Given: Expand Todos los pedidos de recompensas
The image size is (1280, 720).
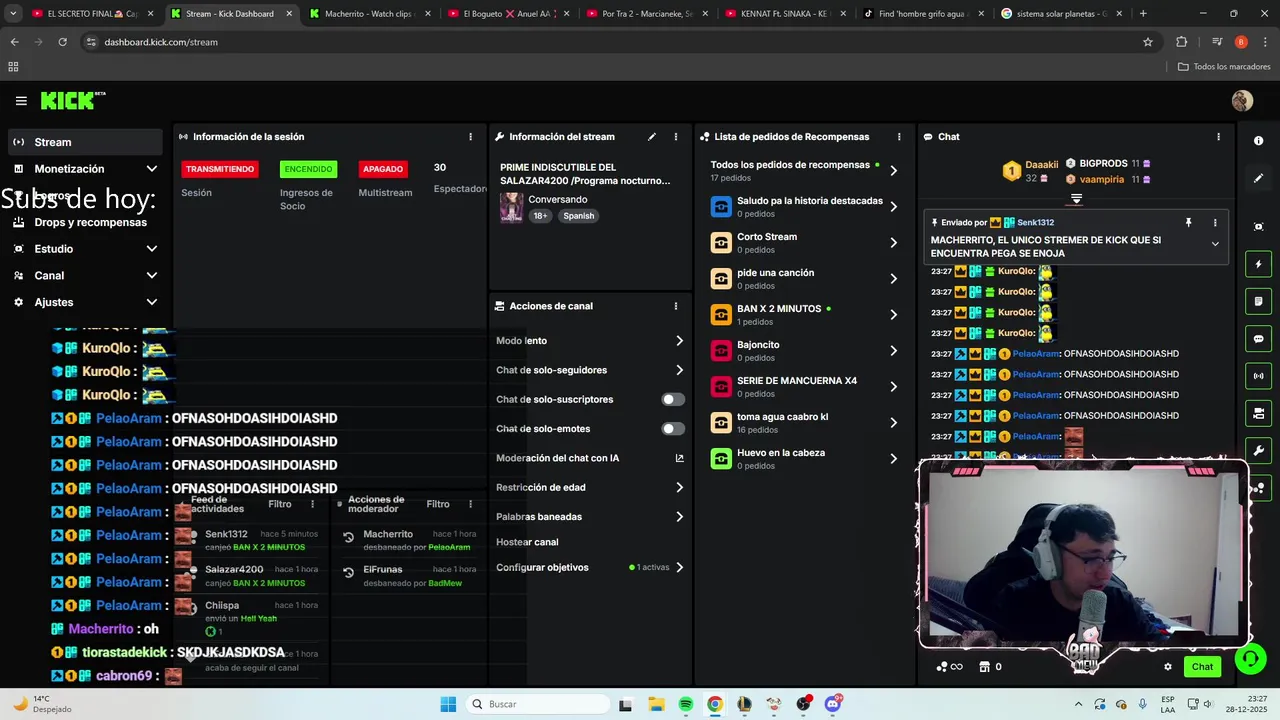Looking at the screenshot, I should (804, 170).
